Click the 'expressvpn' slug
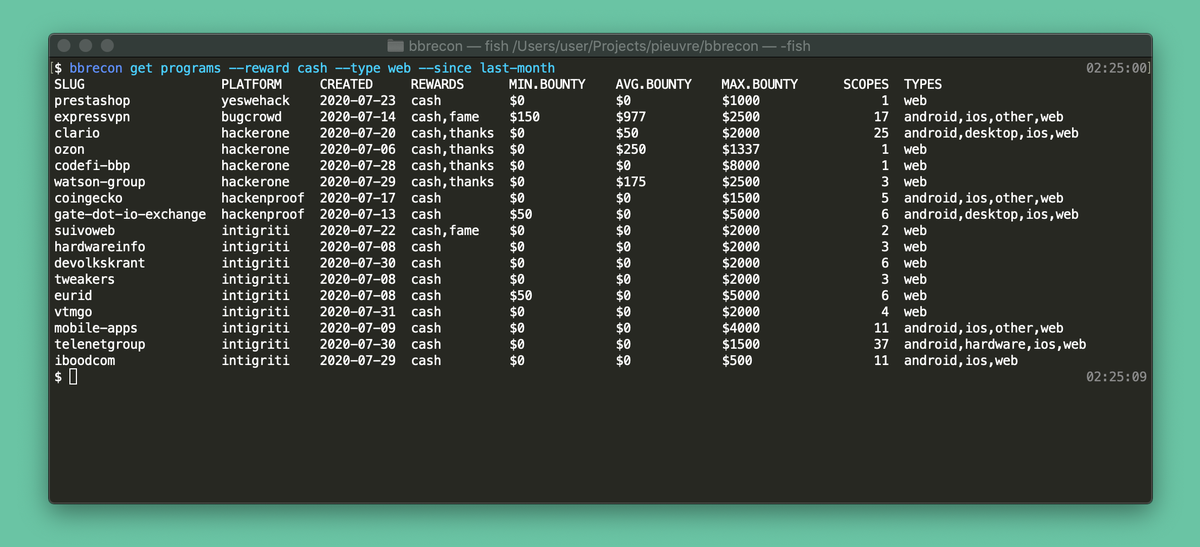The height and width of the screenshot is (547, 1200). [x=92, y=117]
